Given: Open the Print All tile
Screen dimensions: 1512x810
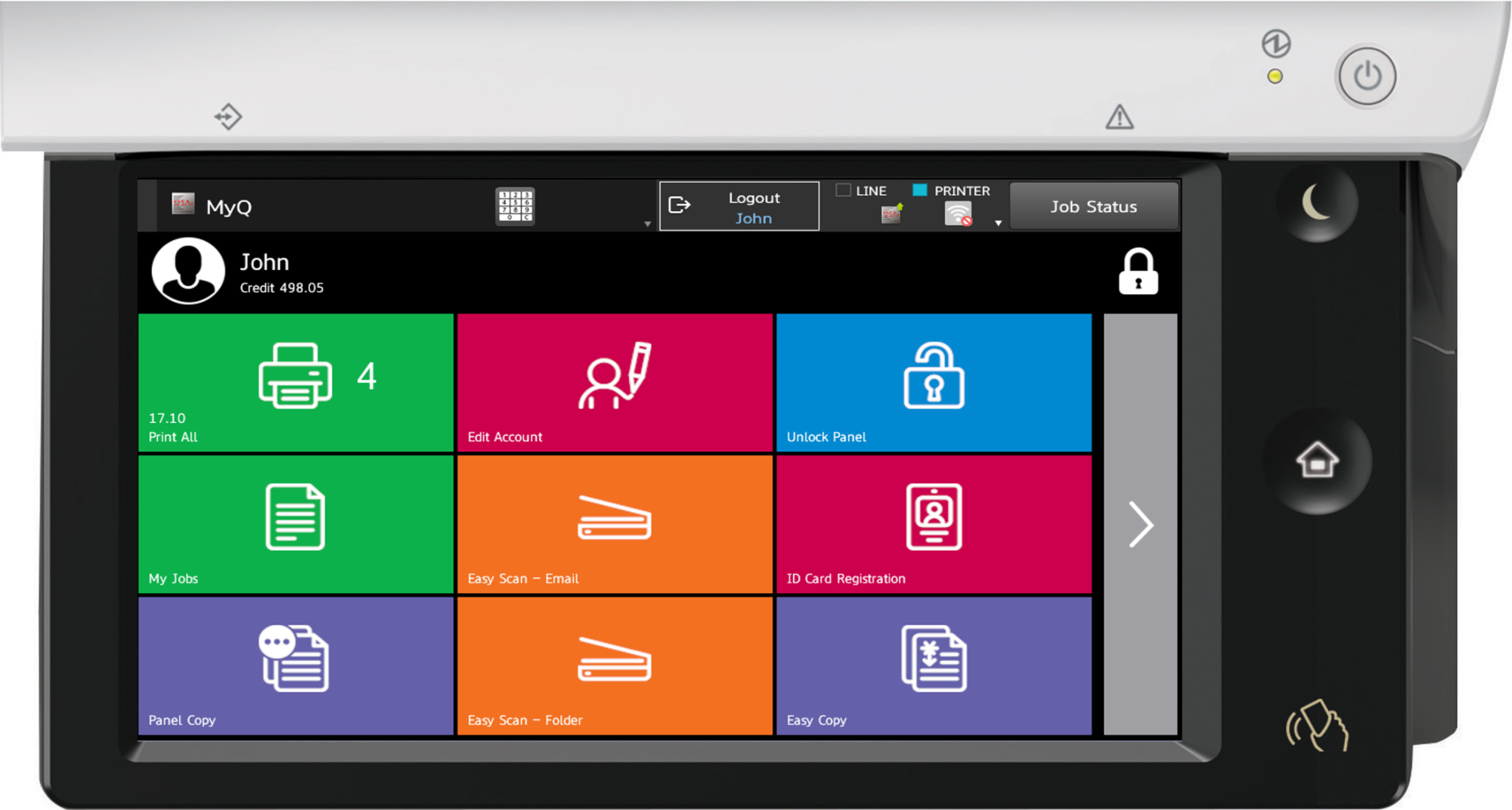Looking at the screenshot, I should pyautogui.click(x=296, y=383).
